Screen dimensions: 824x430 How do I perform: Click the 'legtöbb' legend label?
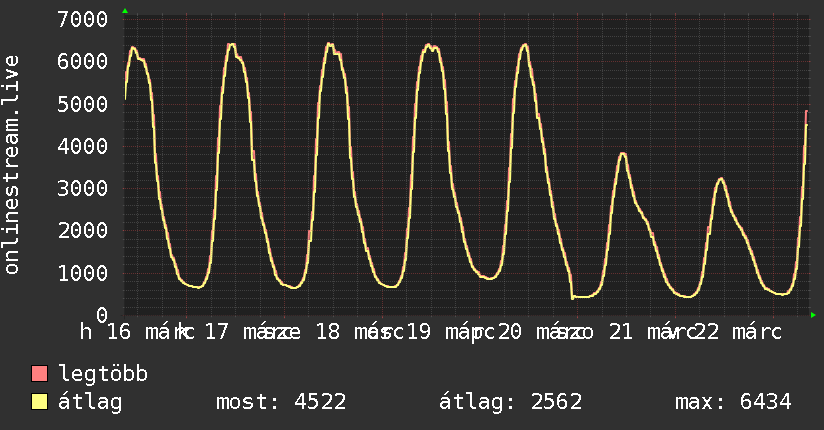tap(103, 374)
